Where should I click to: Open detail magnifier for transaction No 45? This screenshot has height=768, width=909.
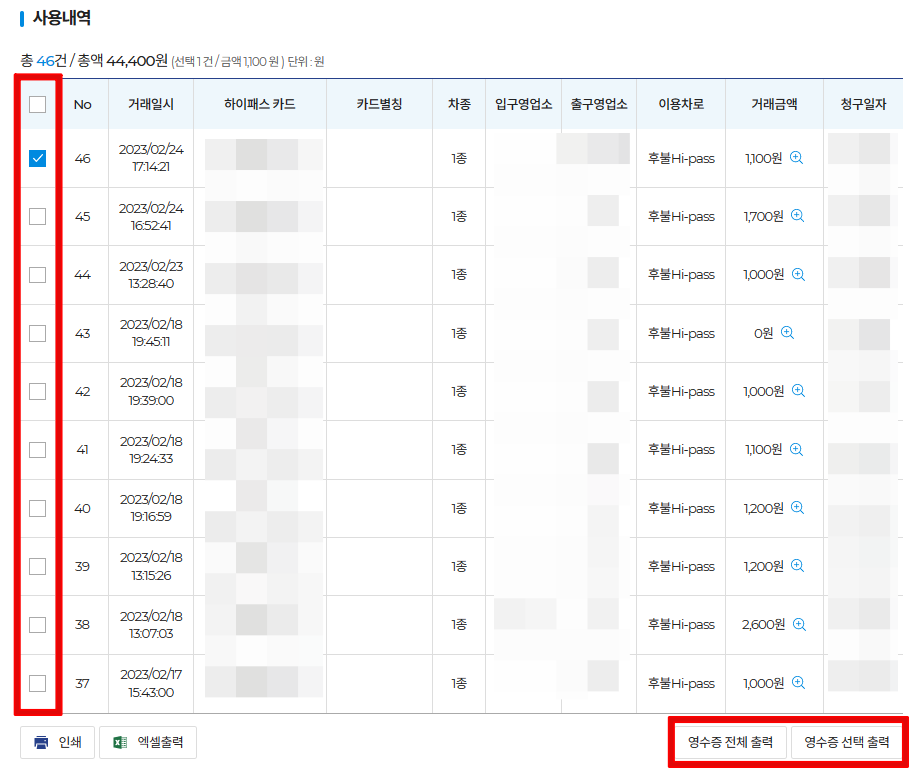tap(798, 216)
